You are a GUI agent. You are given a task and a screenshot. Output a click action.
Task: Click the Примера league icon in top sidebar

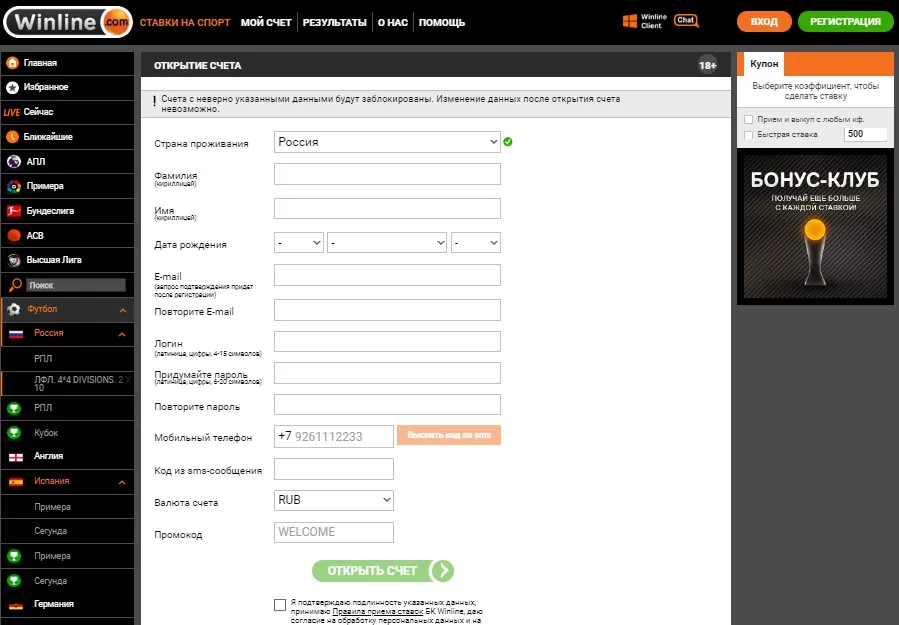pos(14,186)
